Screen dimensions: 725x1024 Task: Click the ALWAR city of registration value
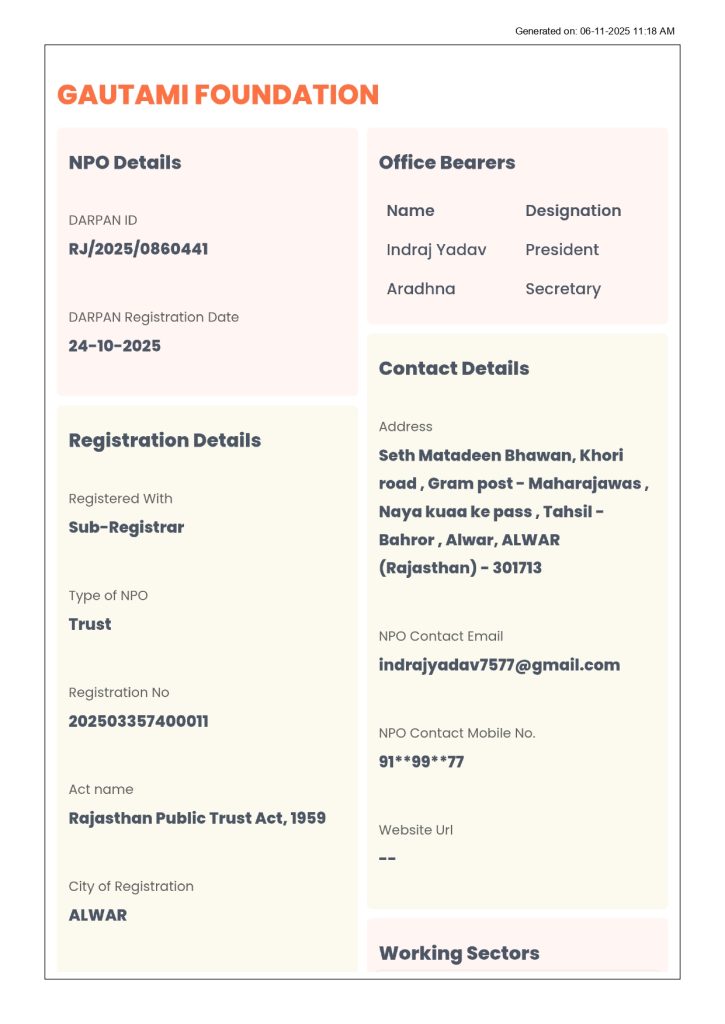coord(98,915)
